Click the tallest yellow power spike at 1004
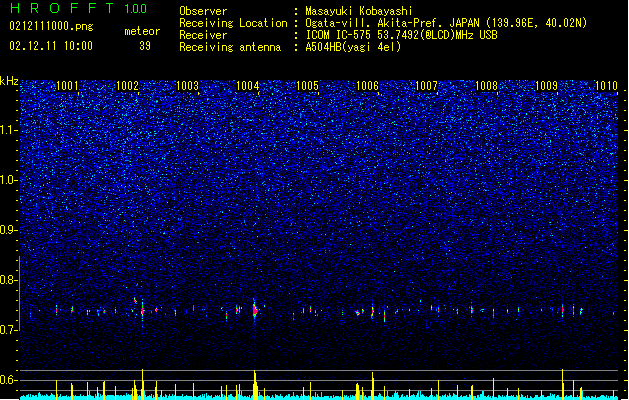629x400 pixels. tap(255, 384)
